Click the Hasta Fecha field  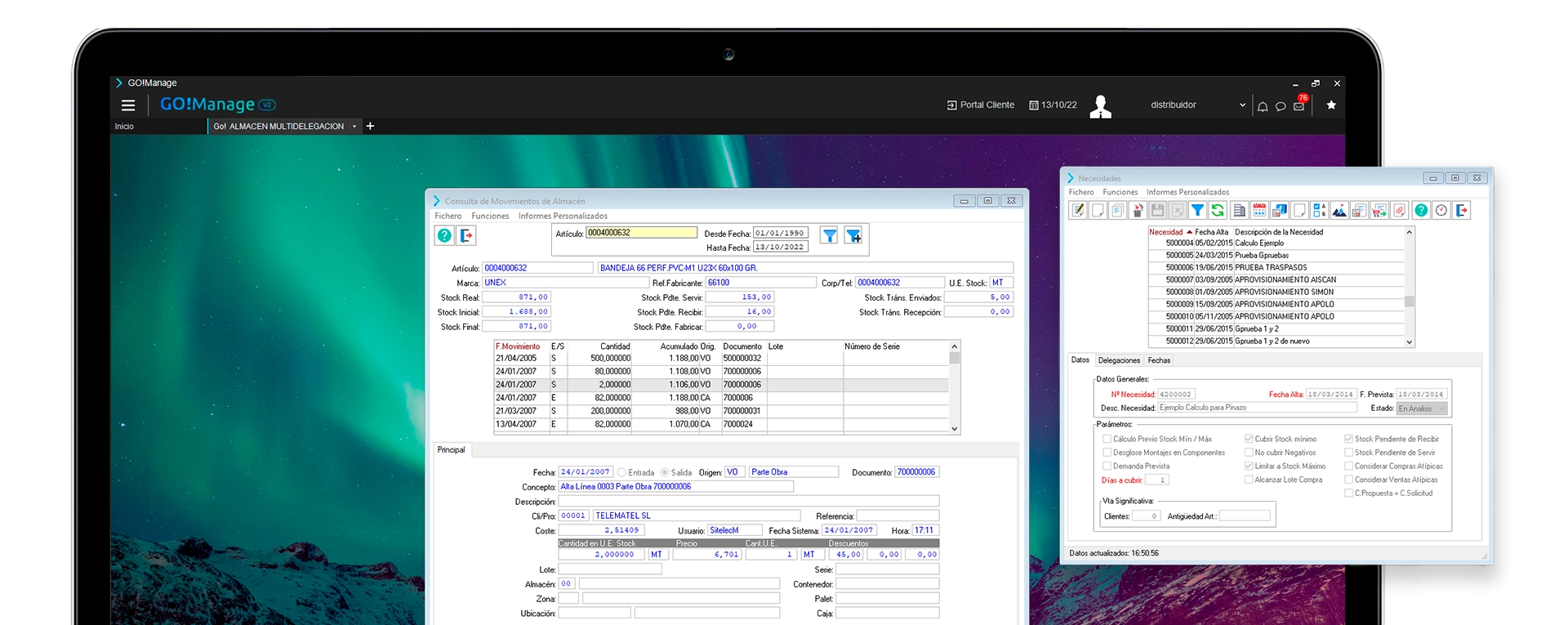click(x=781, y=247)
